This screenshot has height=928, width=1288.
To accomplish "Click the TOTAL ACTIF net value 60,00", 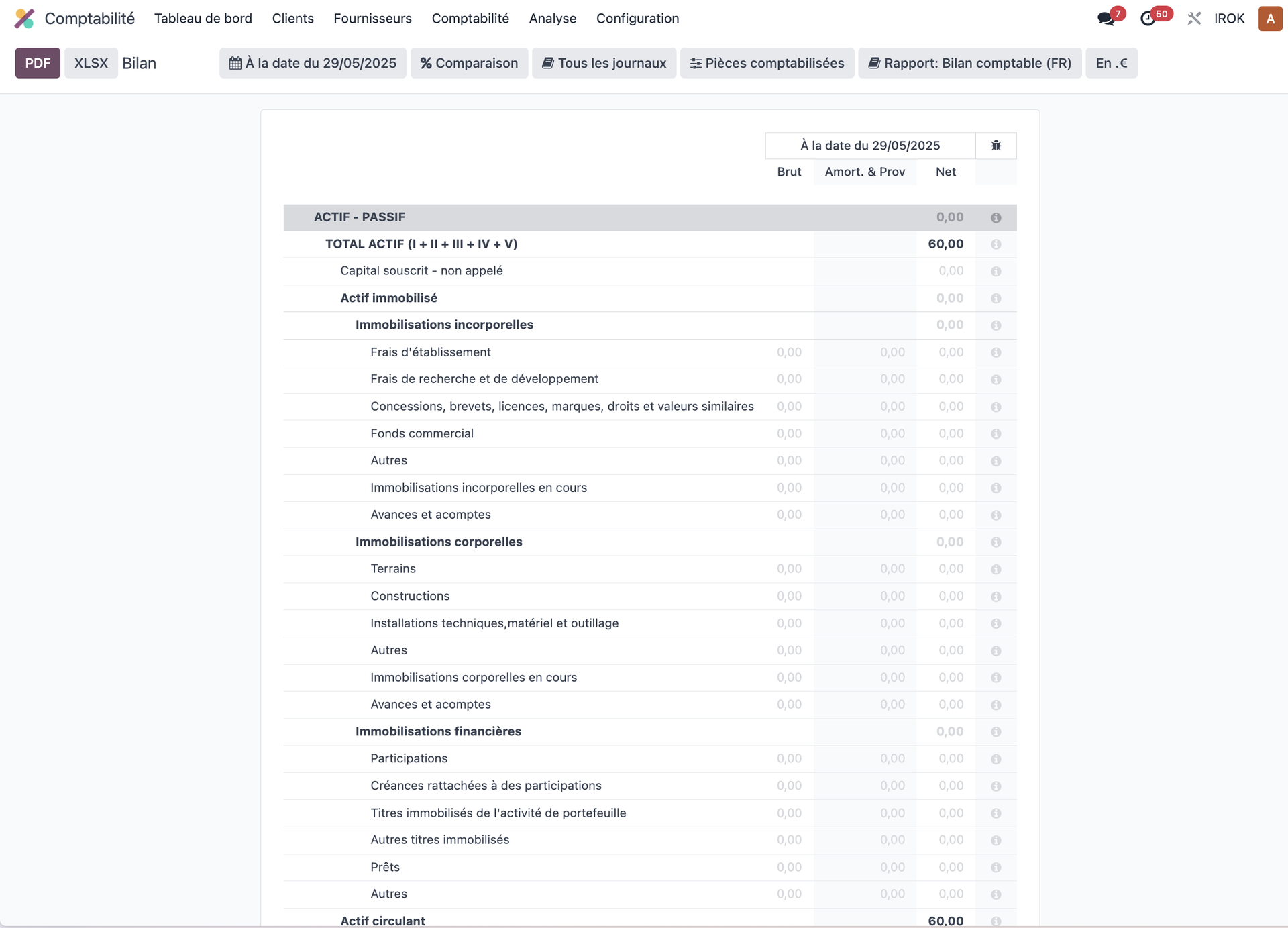I will click(x=946, y=244).
